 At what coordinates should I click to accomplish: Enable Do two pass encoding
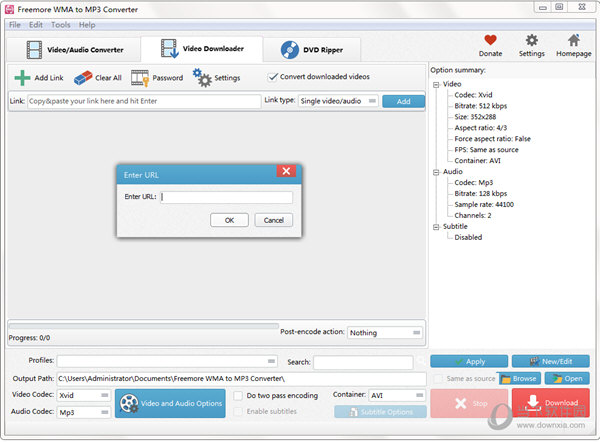pos(238,396)
